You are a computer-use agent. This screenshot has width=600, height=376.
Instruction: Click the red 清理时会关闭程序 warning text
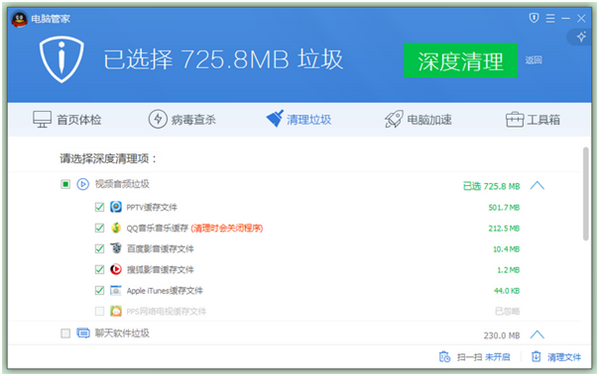tap(227, 228)
